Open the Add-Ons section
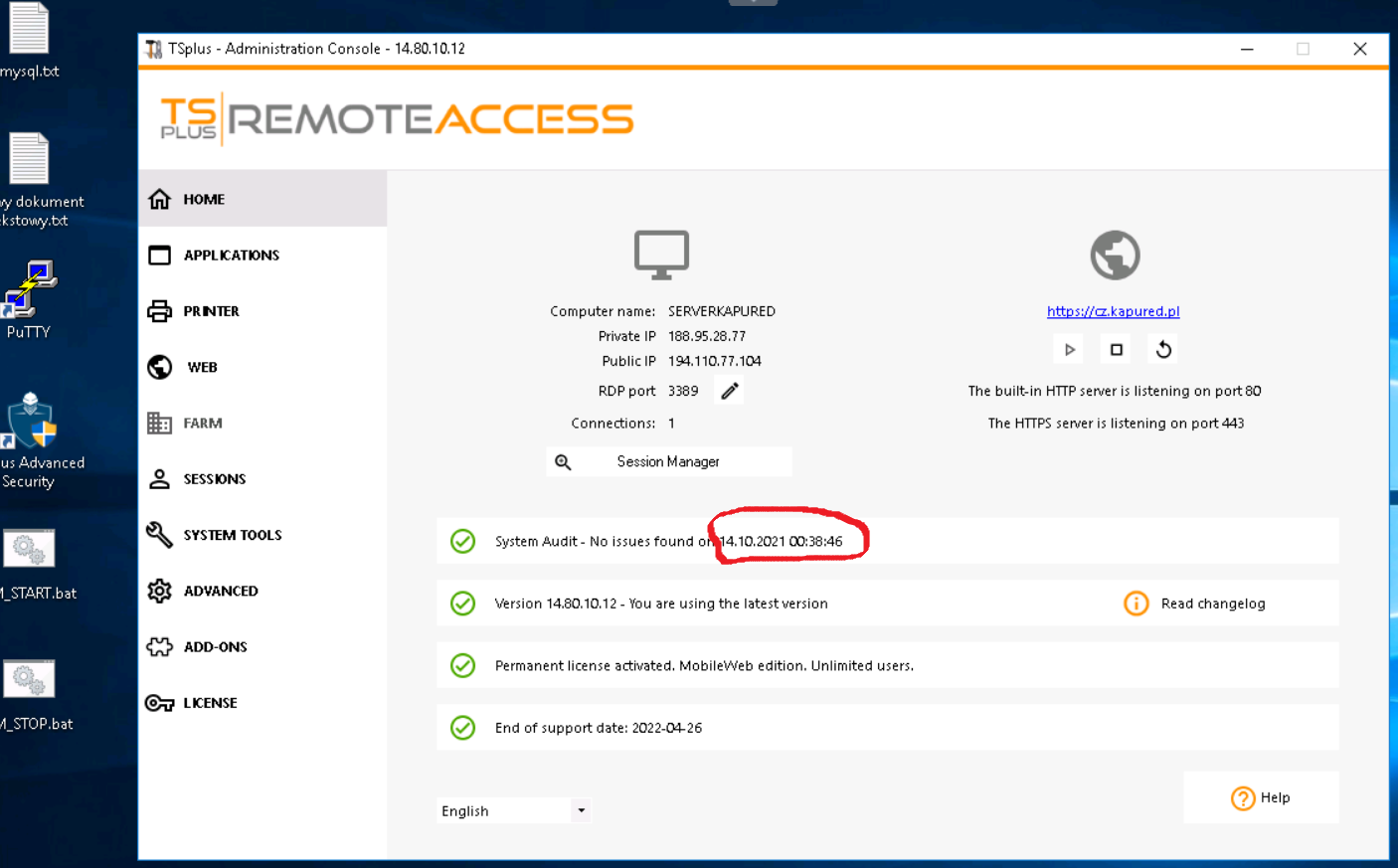Image resolution: width=1398 pixels, height=868 pixels. 215,647
